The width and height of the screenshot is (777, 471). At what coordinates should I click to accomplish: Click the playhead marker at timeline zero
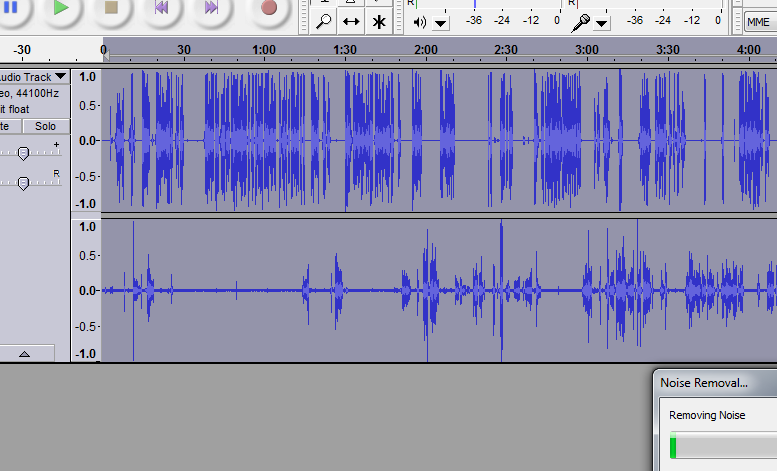click(x=106, y=56)
